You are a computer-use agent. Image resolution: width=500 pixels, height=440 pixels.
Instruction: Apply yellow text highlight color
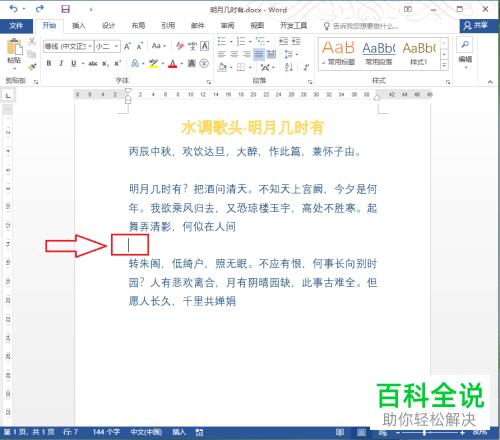click(x=153, y=63)
